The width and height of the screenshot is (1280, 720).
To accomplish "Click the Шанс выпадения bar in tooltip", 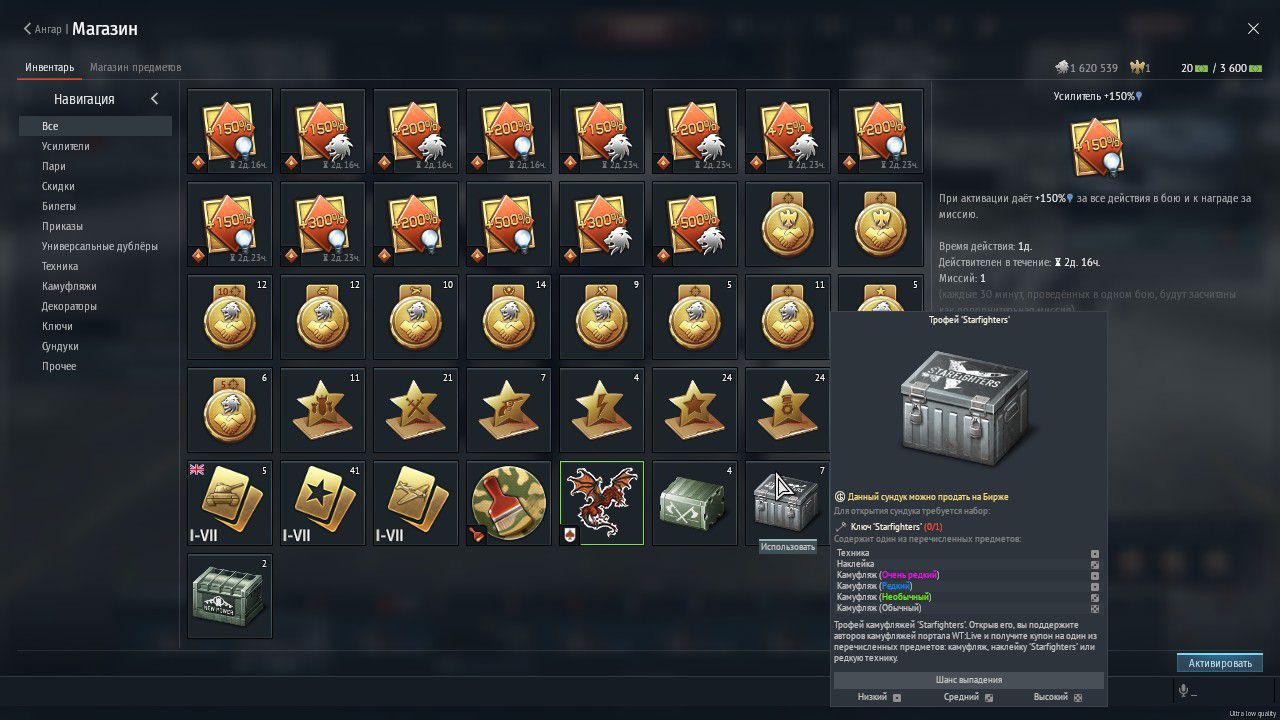I will pyautogui.click(x=968, y=680).
